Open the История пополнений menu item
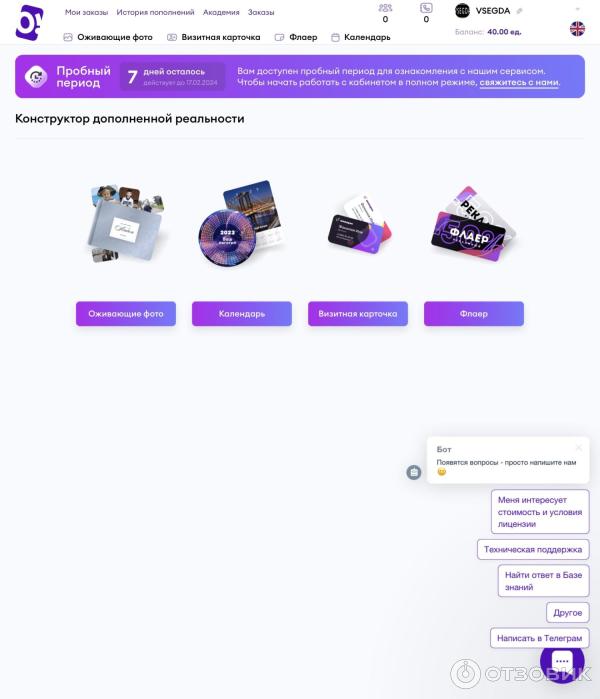The height and width of the screenshot is (699, 600). [x=155, y=12]
